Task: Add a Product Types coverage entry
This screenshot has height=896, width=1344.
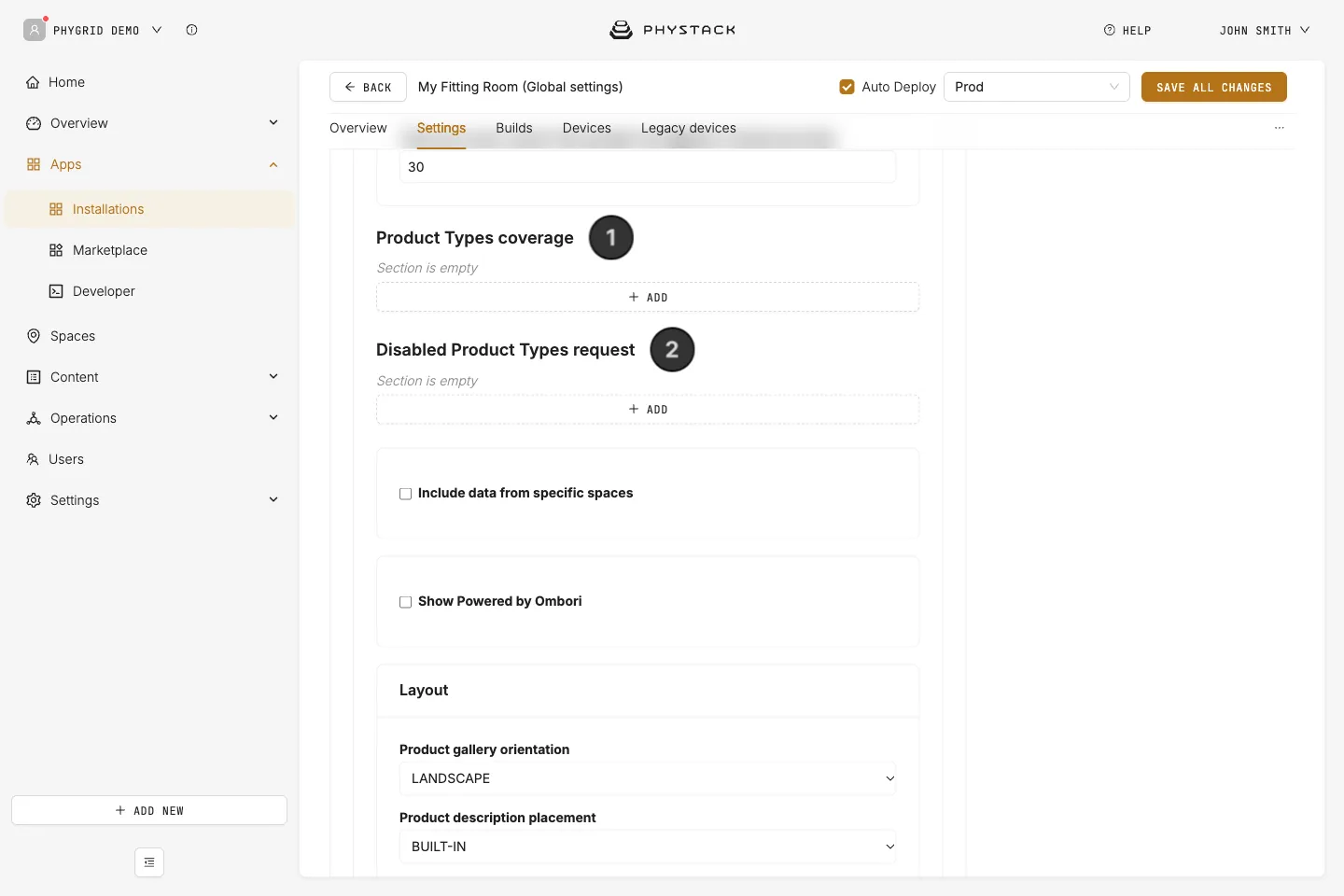Action: click(648, 297)
